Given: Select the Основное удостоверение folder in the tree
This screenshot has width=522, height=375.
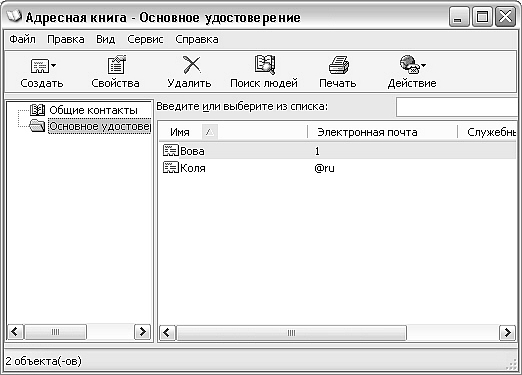Looking at the screenshot, I should [x=100, y=126].
